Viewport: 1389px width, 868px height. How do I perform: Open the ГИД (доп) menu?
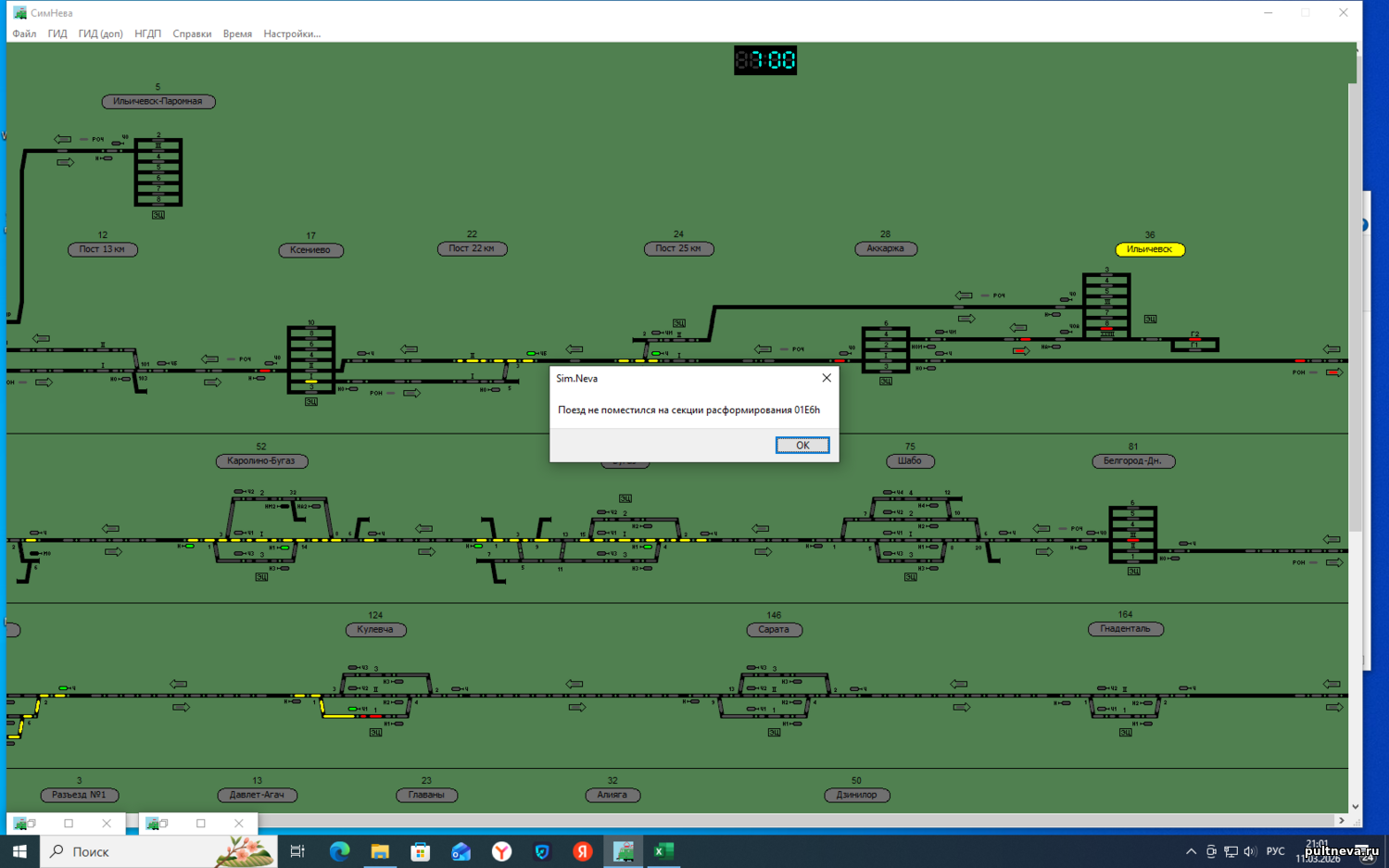point(100,33)
